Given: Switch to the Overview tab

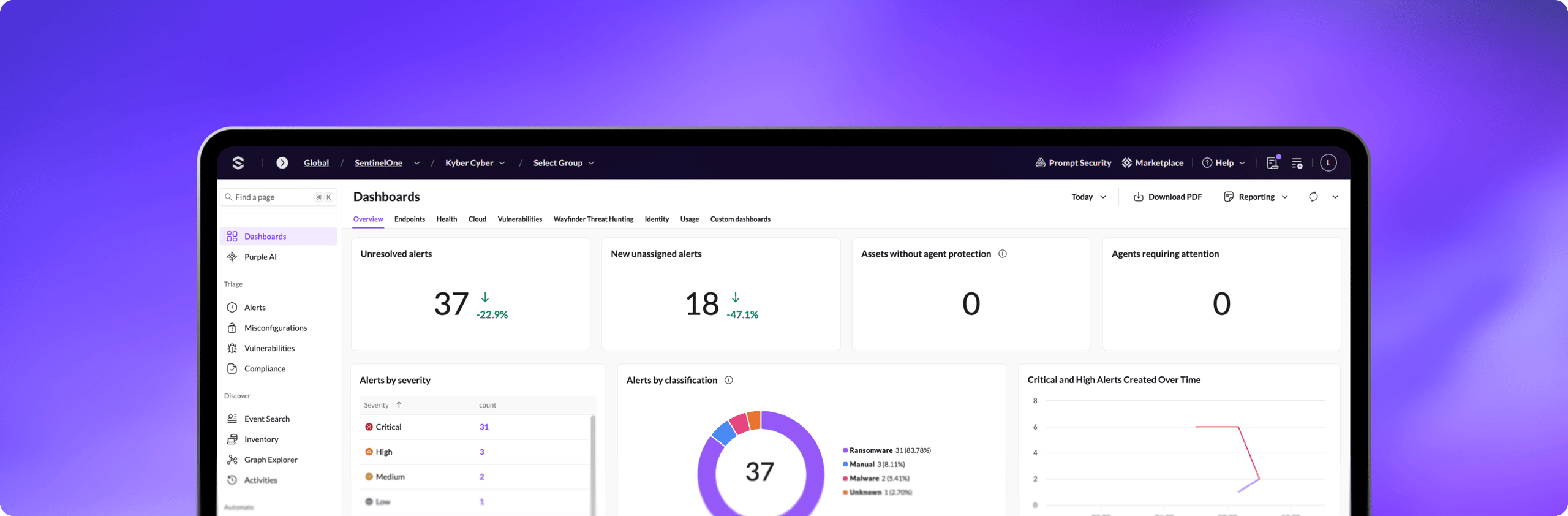Looking at the screenshot, I should [x=368, y=219].
